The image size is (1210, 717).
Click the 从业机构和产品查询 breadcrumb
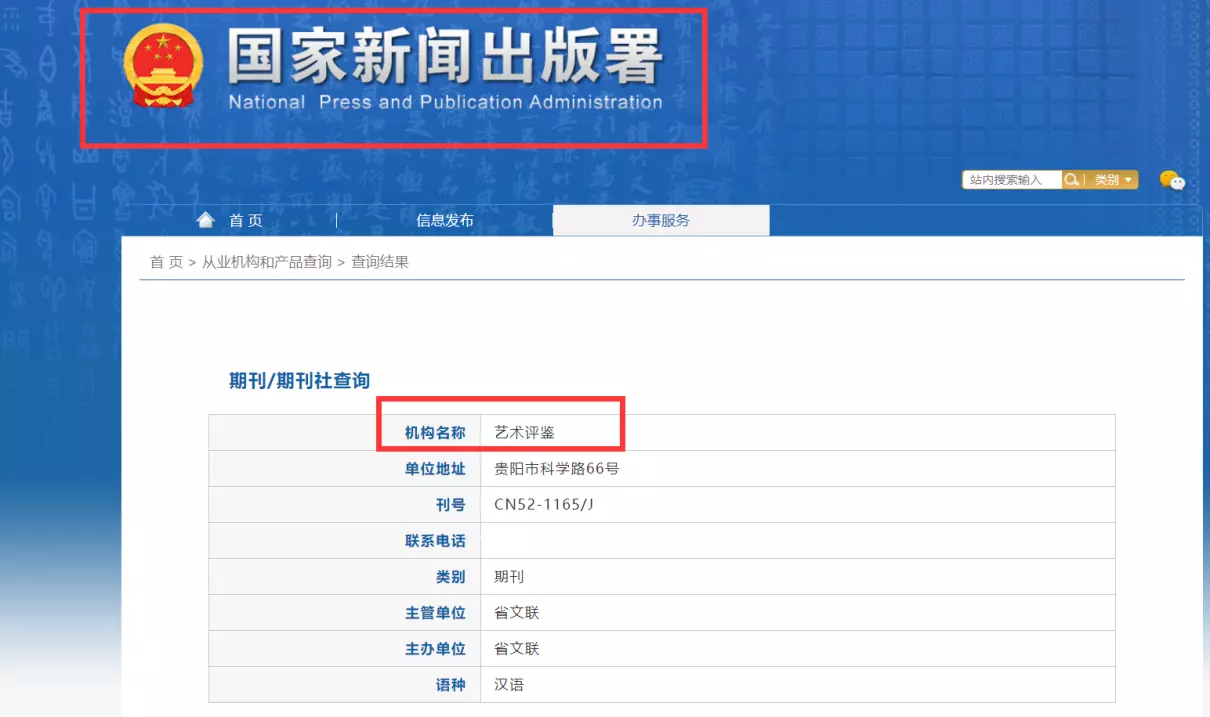click(x=267, y=262)
